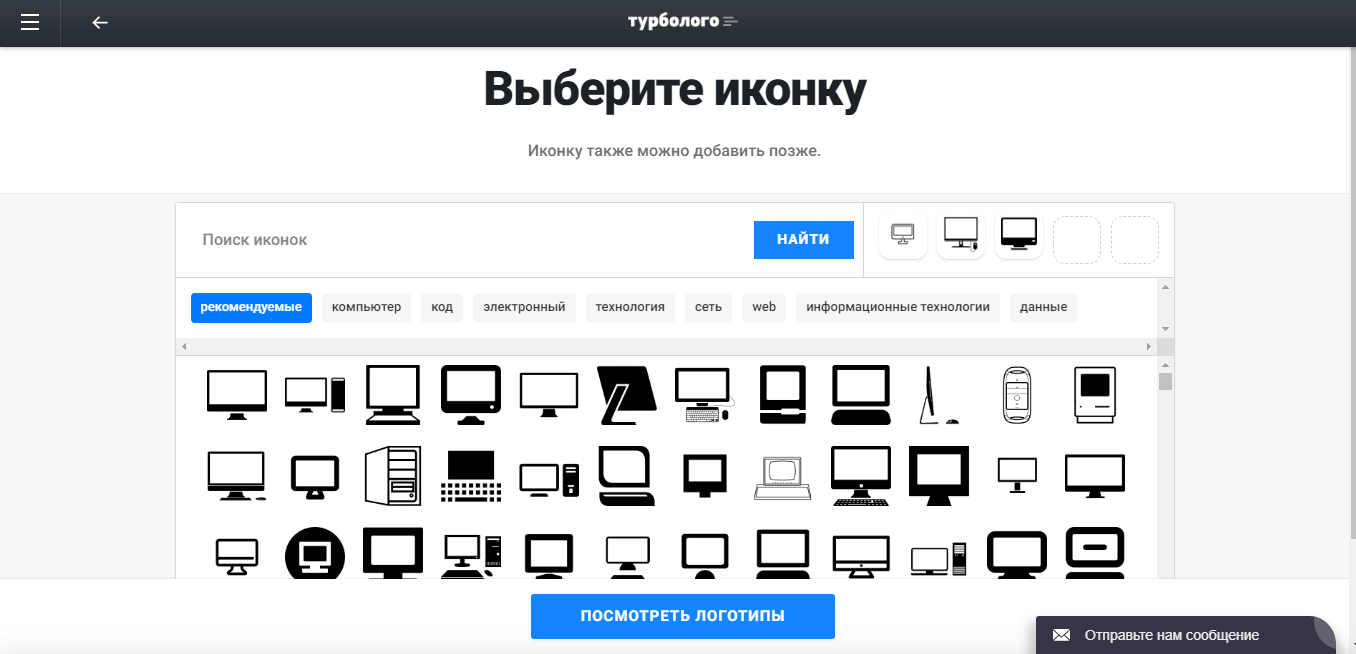Switch to the "компьютер" category tab
The image size is (1356, 654).
pos(366,307)
